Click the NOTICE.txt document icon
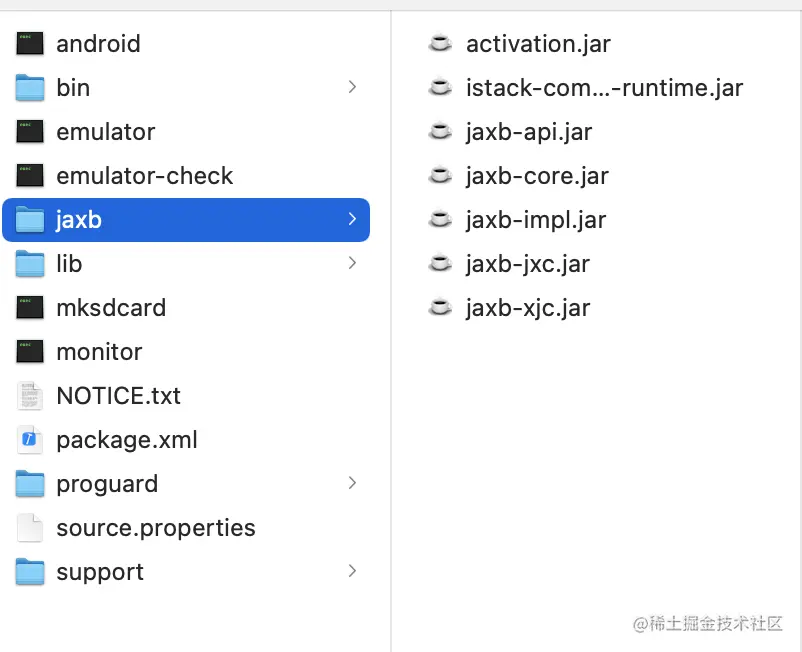 click(x=30, y=396)
